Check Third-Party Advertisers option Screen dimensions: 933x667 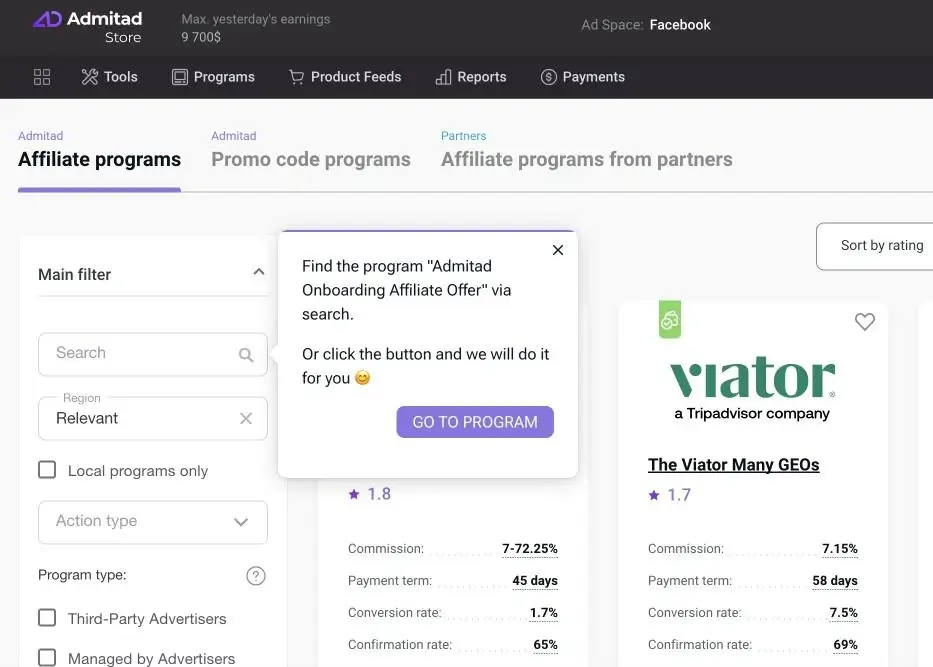pos(47,618)
